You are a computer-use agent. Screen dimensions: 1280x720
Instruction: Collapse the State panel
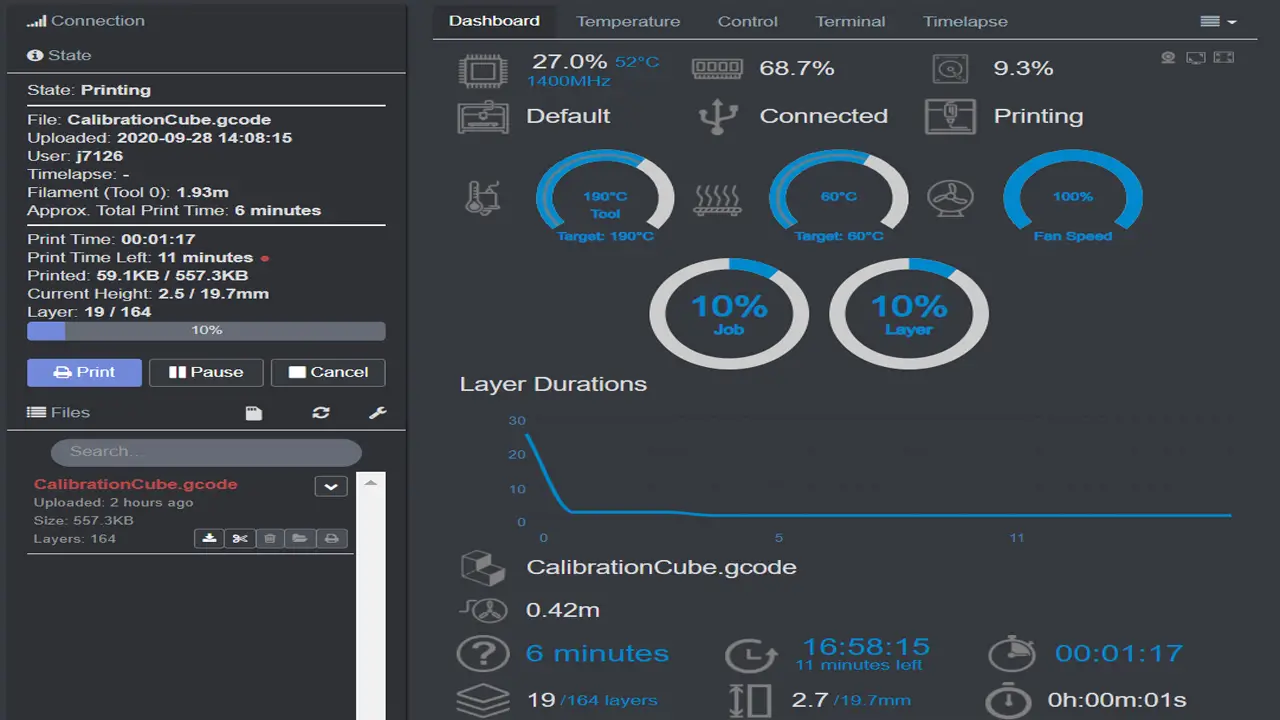[59, 55]
